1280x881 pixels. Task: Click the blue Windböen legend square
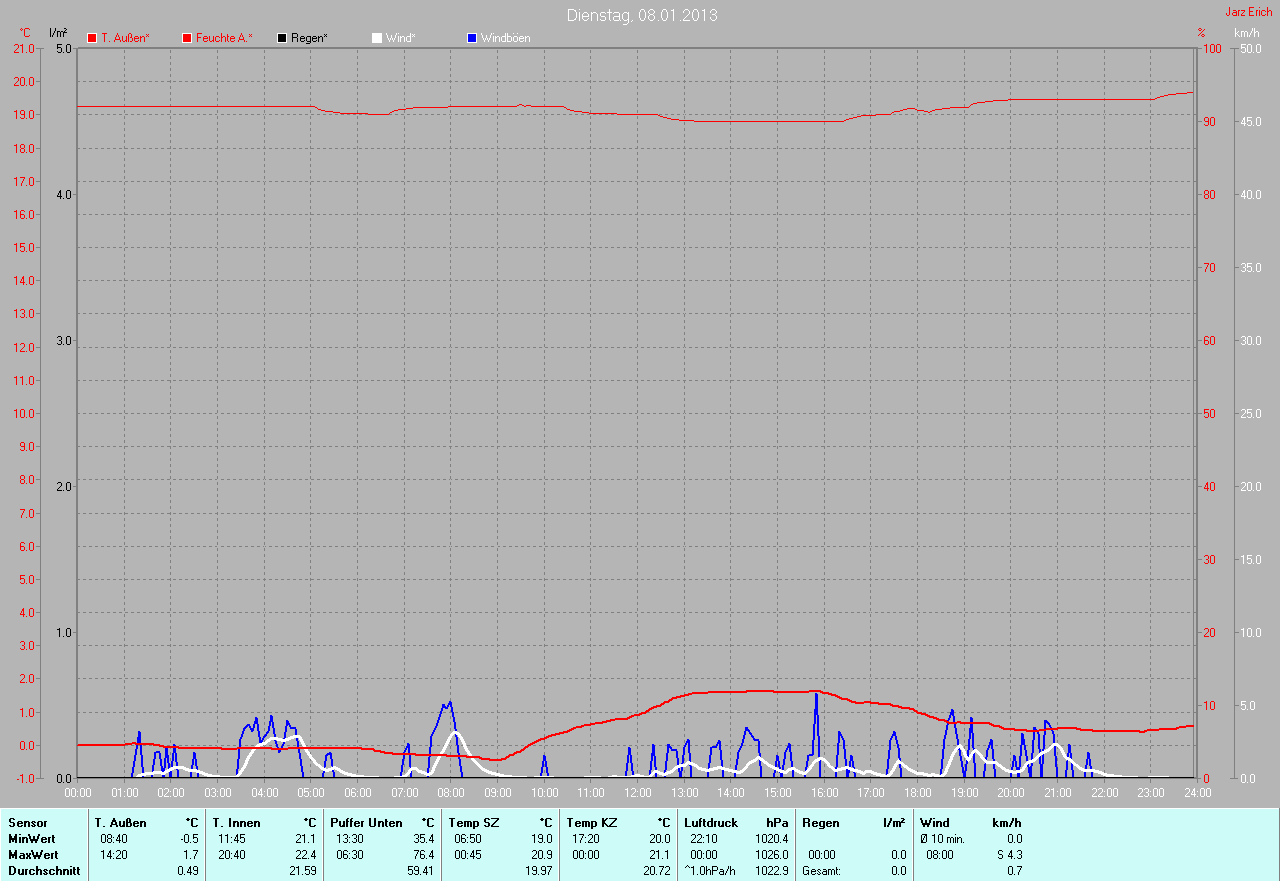[472, 38]
